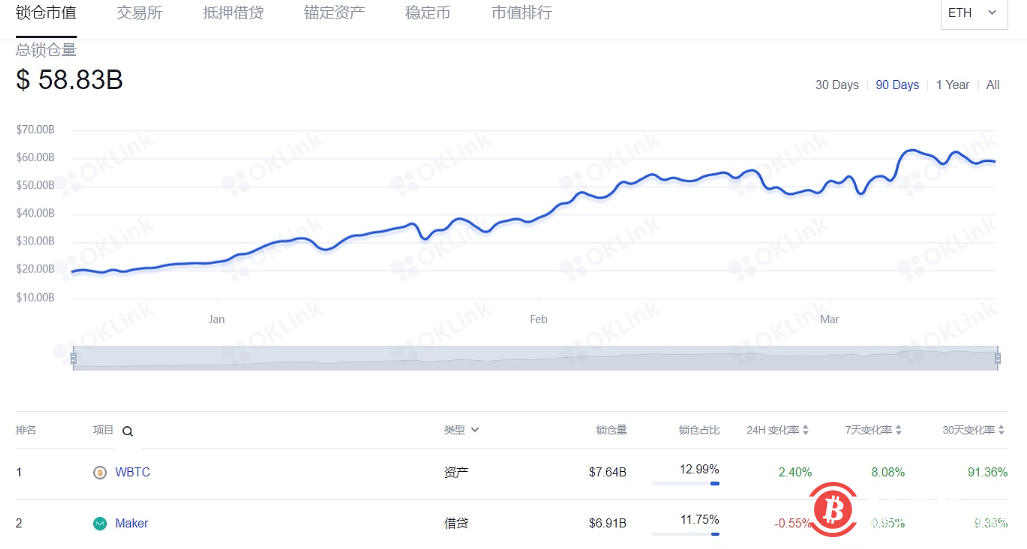The height and width of the screenshot is (549, 1027).
Task: Select the 锚定资产 tab
Action: pos(334,13)
